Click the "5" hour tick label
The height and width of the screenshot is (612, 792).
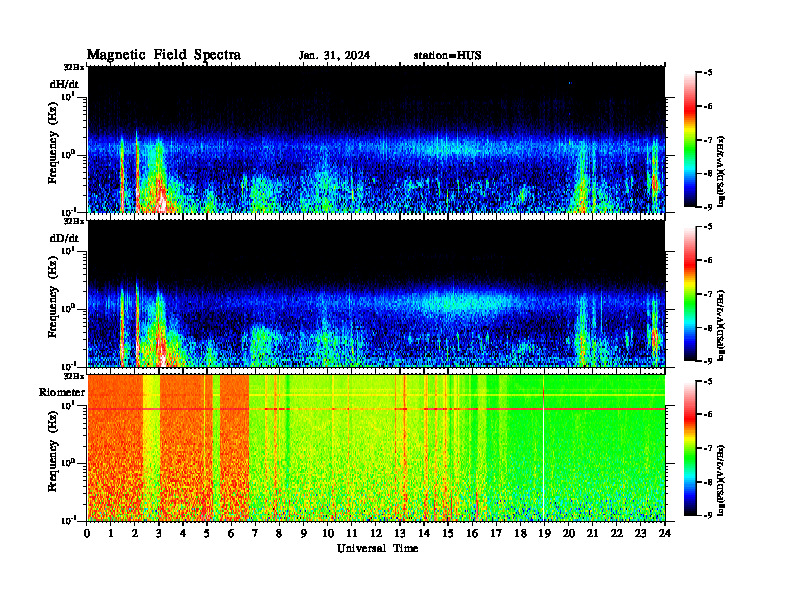[207, 533]
